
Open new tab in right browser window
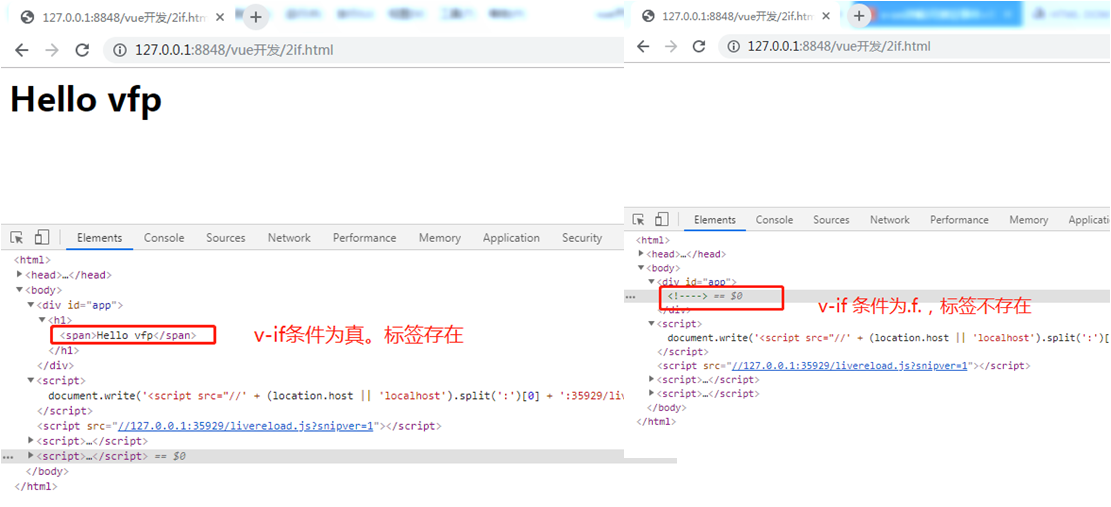(859, 16)
